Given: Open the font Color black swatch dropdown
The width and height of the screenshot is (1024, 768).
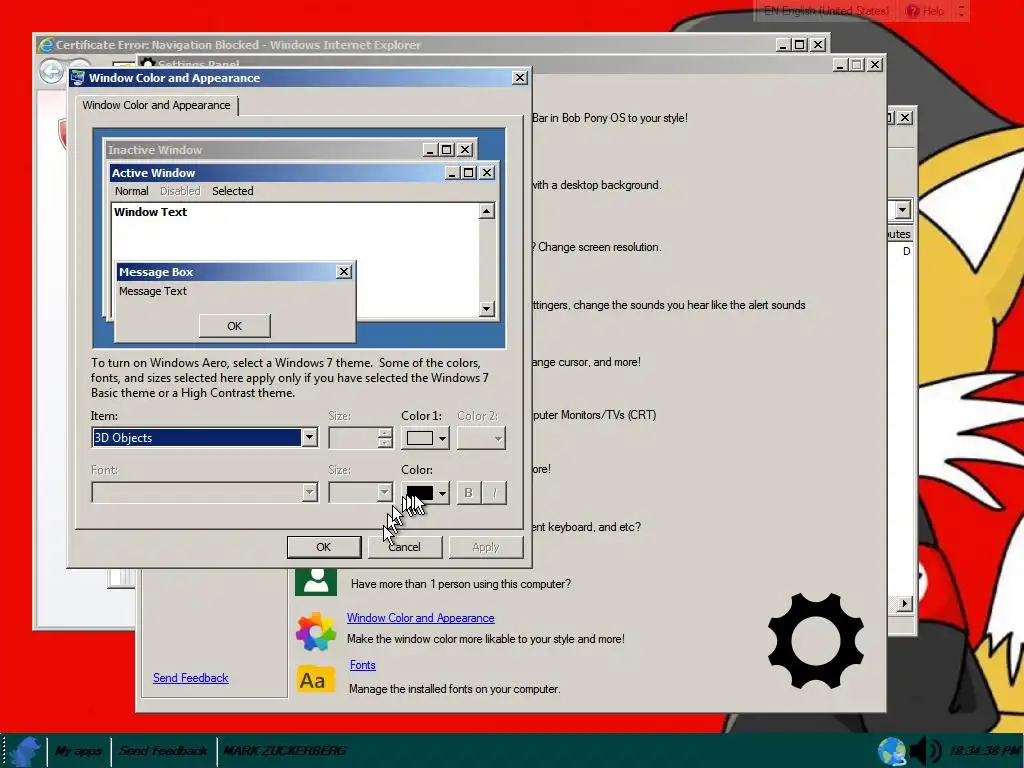Looking at the screenshot, I should click(442, 493).
